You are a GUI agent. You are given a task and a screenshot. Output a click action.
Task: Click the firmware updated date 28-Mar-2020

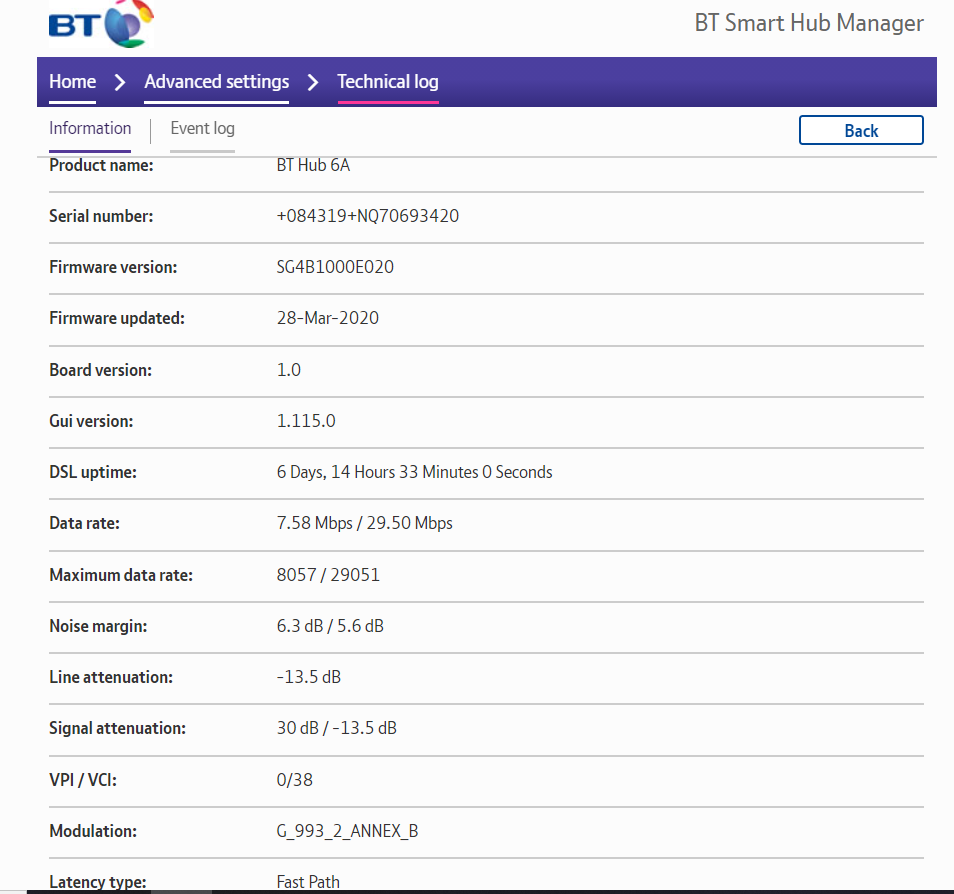[327, 319]
